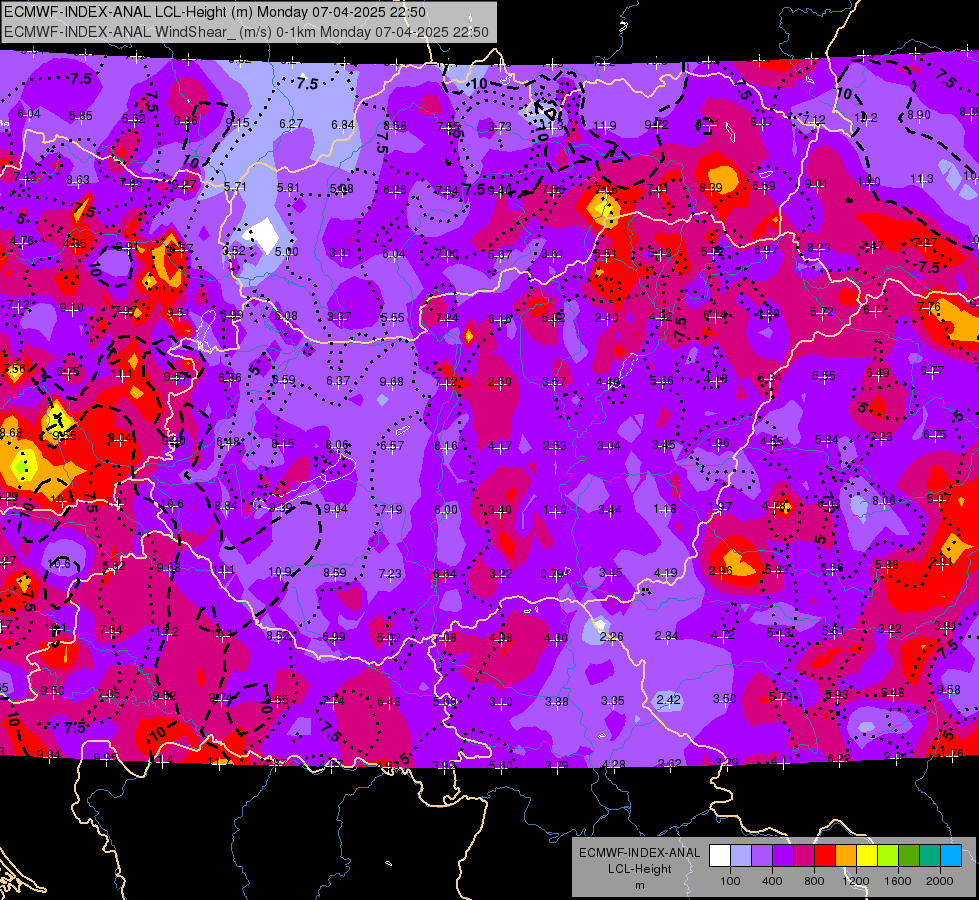The width and height of the screenshot is (979, 900).
Task: Click the grid value 3.73
Action: [x=499, y=127]
